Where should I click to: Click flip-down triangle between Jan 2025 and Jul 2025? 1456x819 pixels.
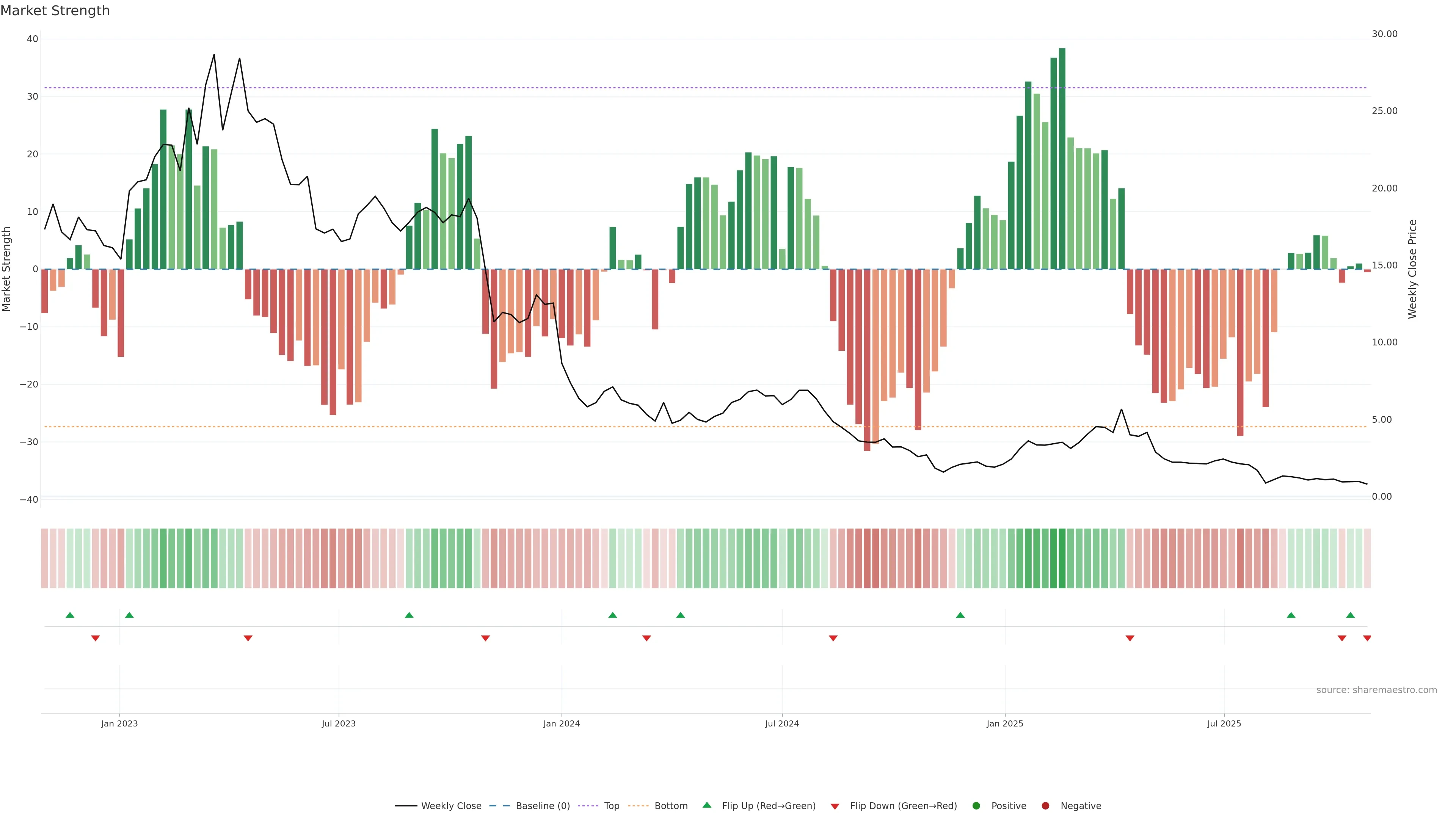1130,638
